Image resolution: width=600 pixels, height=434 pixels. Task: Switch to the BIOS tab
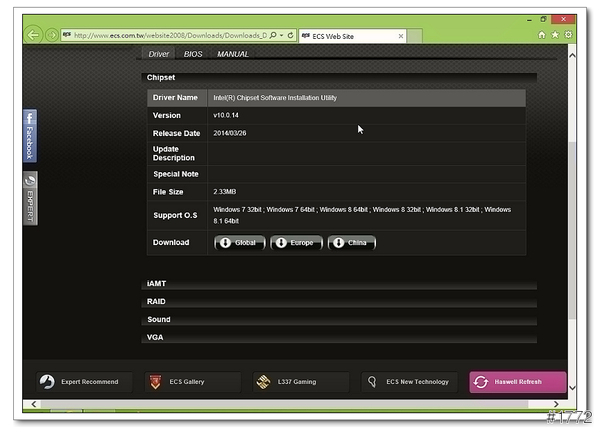click(x=194, y=54)
